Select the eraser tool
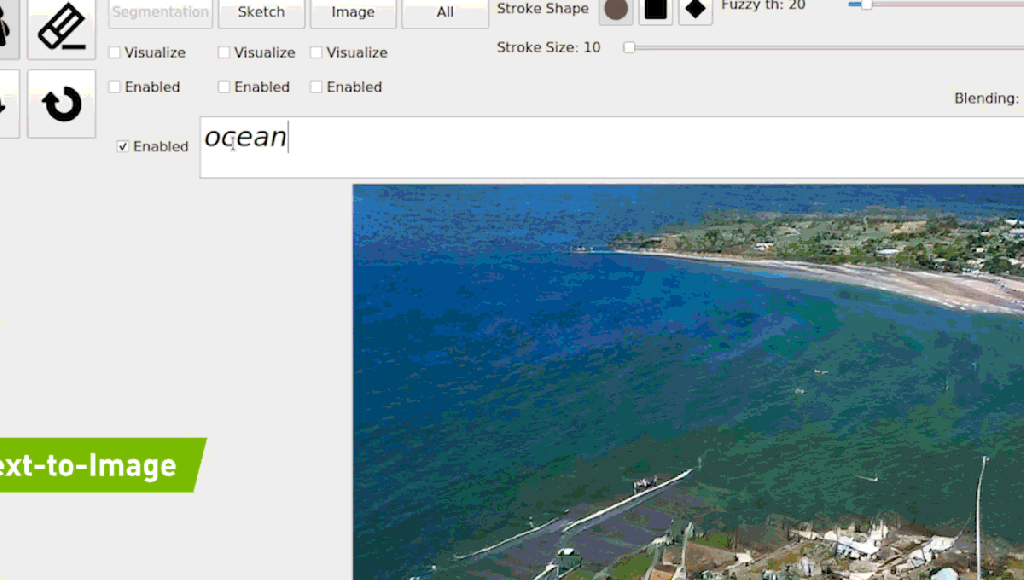Screen dimensions: 1024x580 pos(61,26)
